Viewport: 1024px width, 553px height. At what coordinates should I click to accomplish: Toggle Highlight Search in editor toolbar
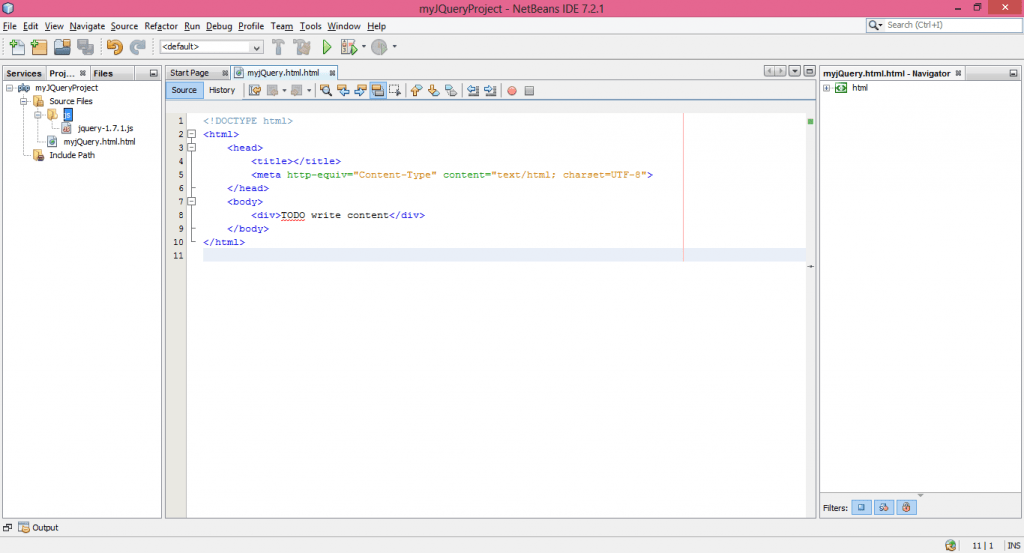click(x=378, y=91)
